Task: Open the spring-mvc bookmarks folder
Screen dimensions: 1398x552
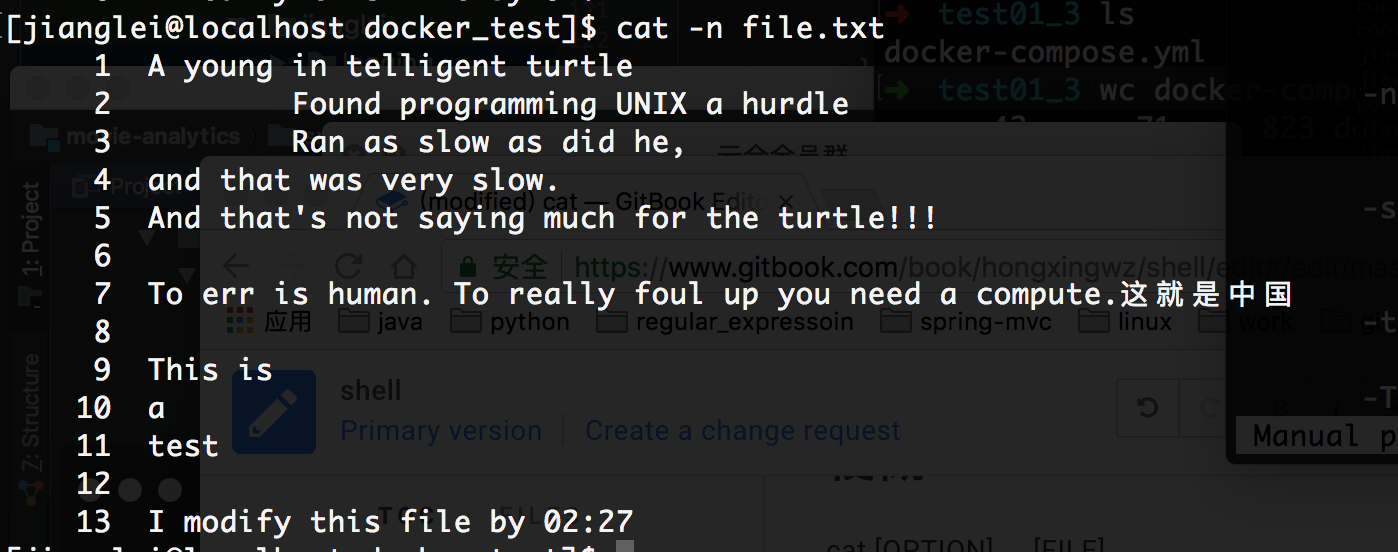Action: tap(967, 321)
